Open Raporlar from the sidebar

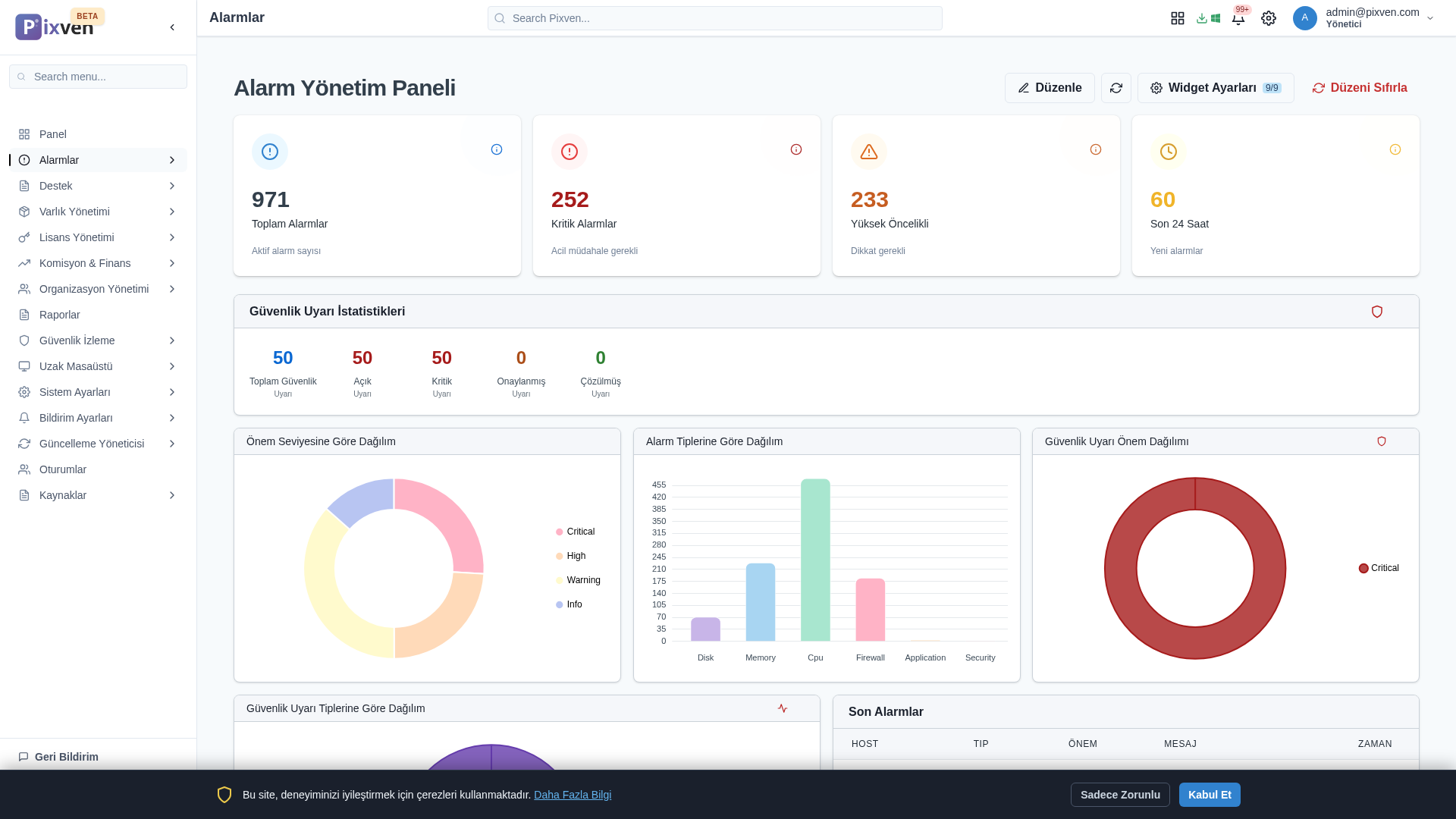[59, 315]
